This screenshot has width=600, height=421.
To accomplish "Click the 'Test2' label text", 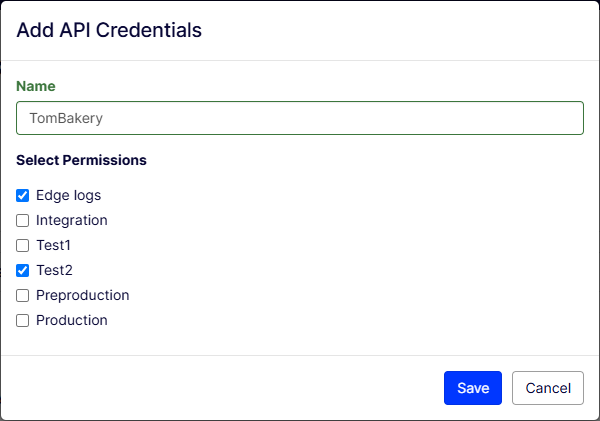I will [x=54, y=270].
